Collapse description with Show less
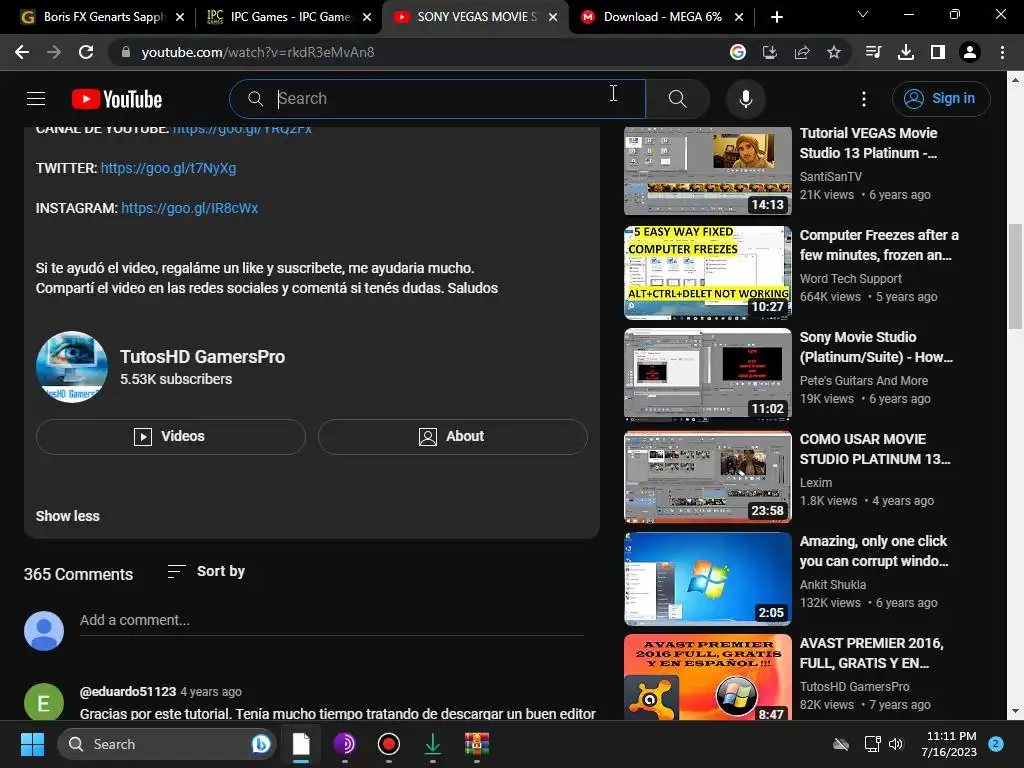1024x768 pixels. coord(68,516)
